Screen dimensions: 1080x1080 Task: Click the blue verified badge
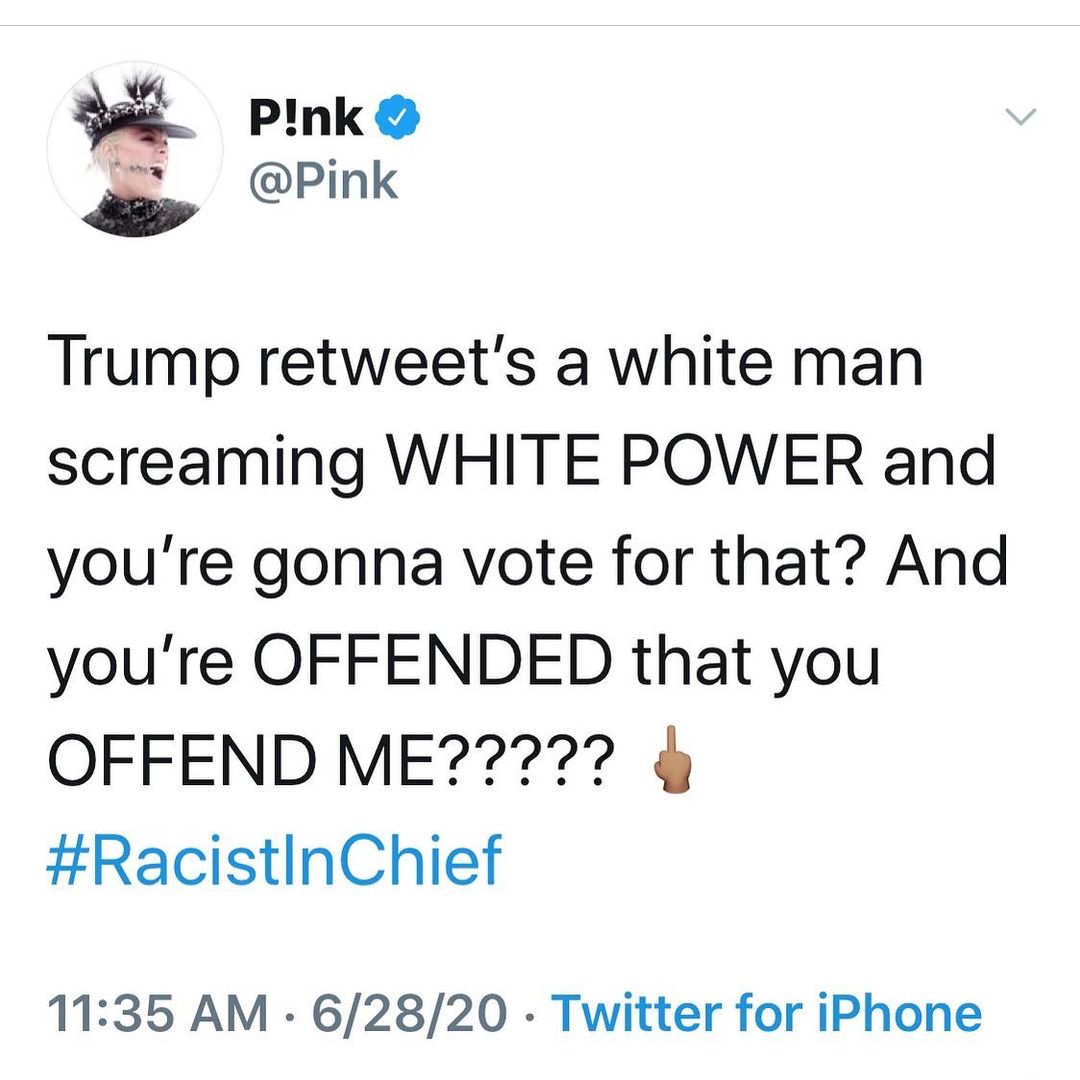click(x=397, y=121)
